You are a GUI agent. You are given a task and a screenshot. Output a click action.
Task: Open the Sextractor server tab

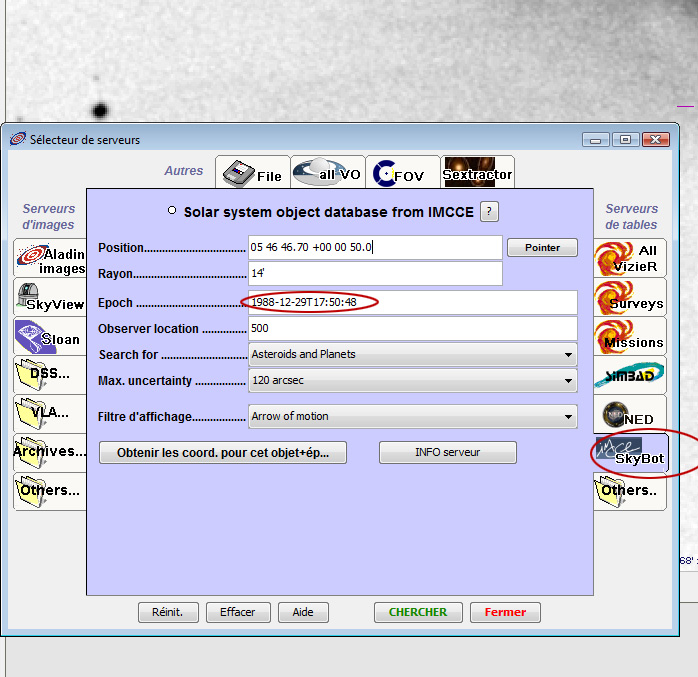[x=477, y=172]
